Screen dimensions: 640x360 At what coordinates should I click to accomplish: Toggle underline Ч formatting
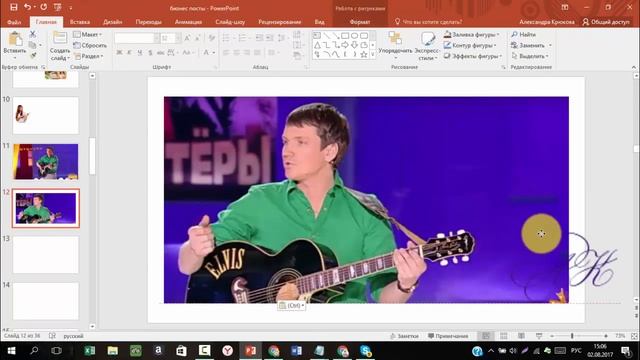(x=140, y=52)
